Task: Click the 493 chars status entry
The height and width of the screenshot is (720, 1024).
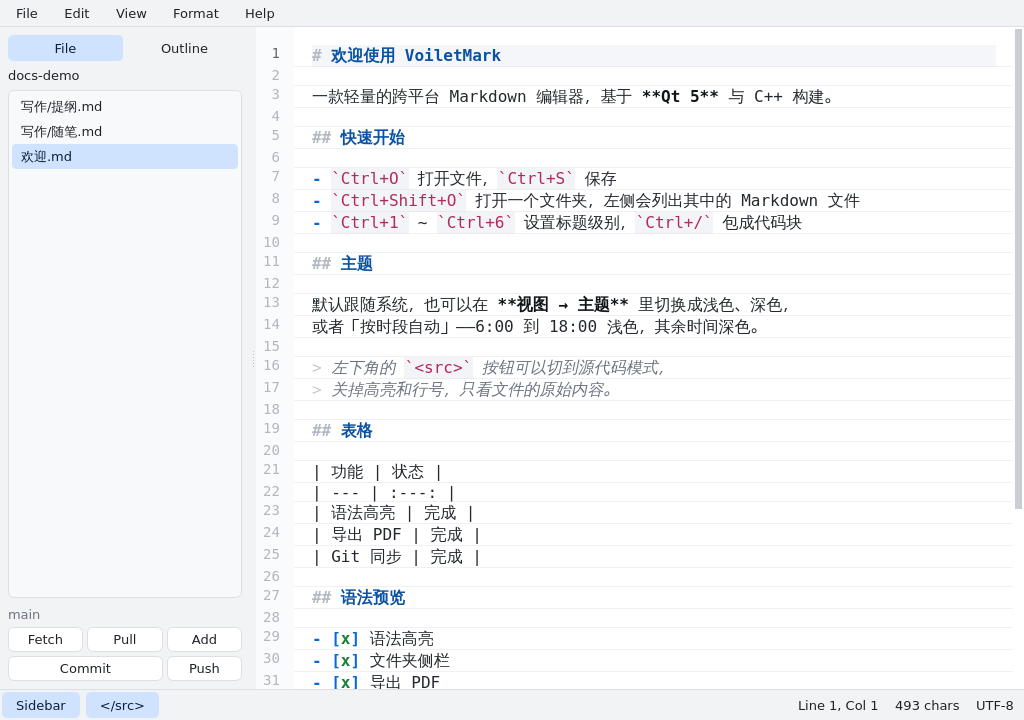Action: [x=927, y=706]
